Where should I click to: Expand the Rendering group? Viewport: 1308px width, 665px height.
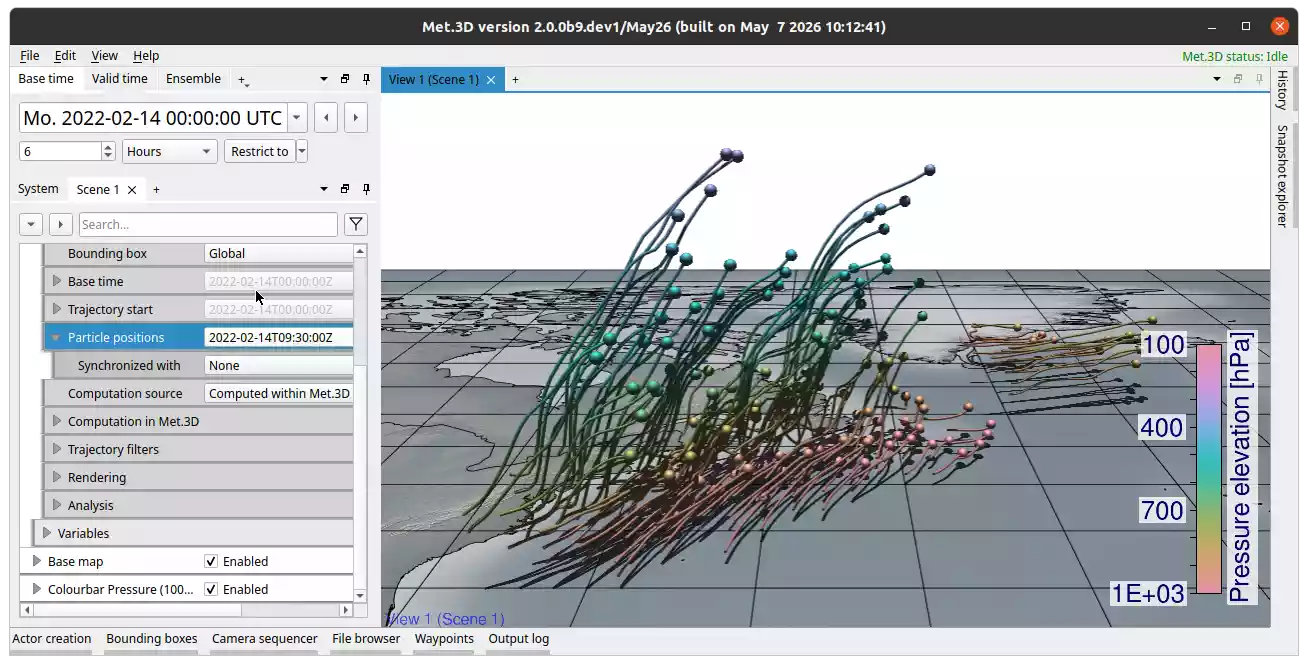click(x=57, y=478)
